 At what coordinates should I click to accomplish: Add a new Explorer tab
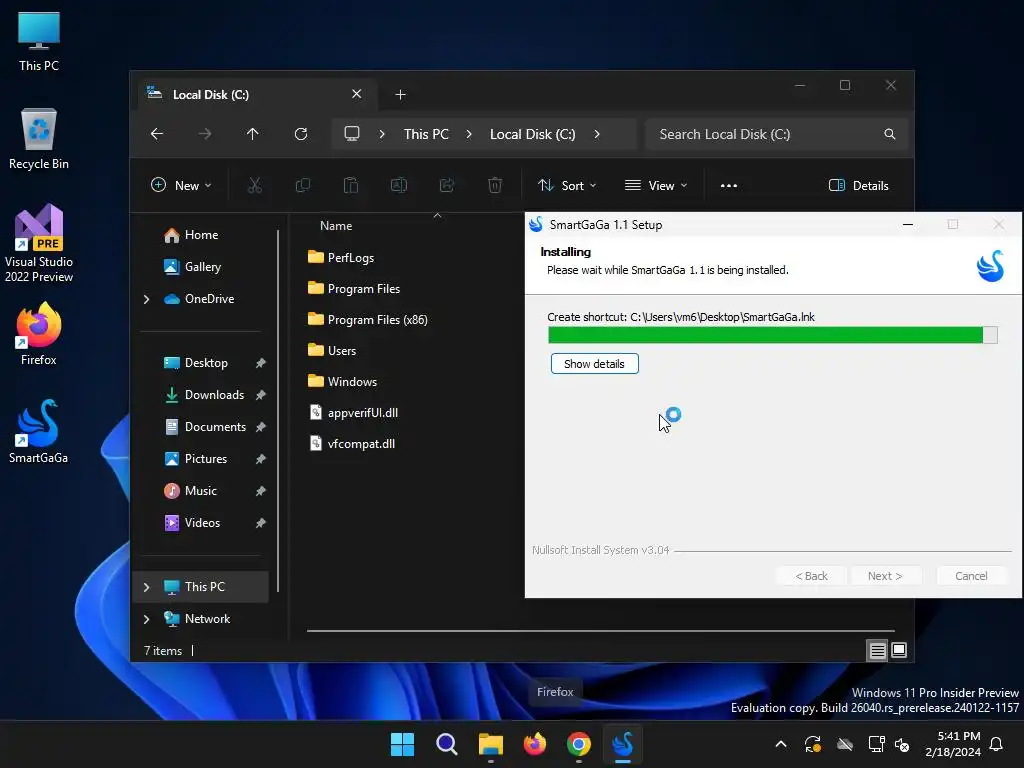click(x=400, y=95)
